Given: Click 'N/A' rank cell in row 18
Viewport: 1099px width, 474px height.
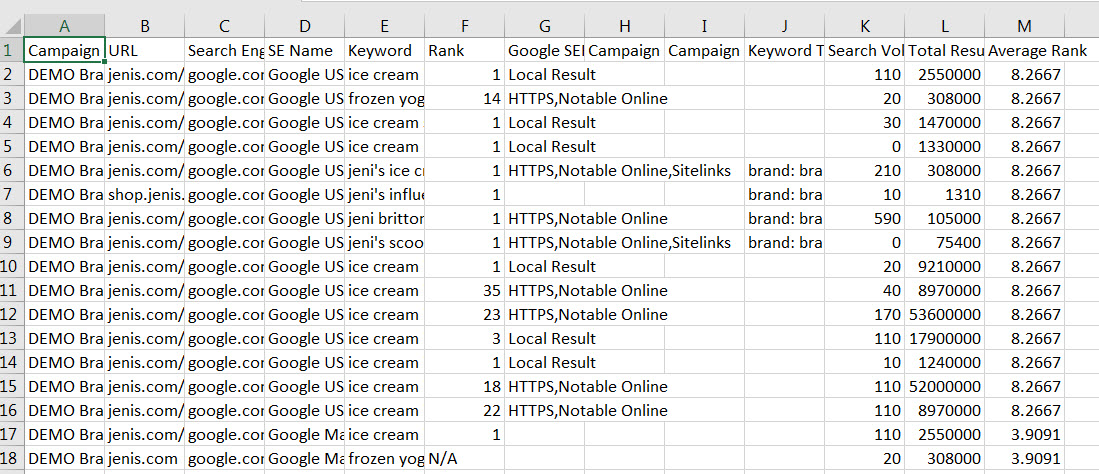Looking at the screenshot, I should [465, 458].
